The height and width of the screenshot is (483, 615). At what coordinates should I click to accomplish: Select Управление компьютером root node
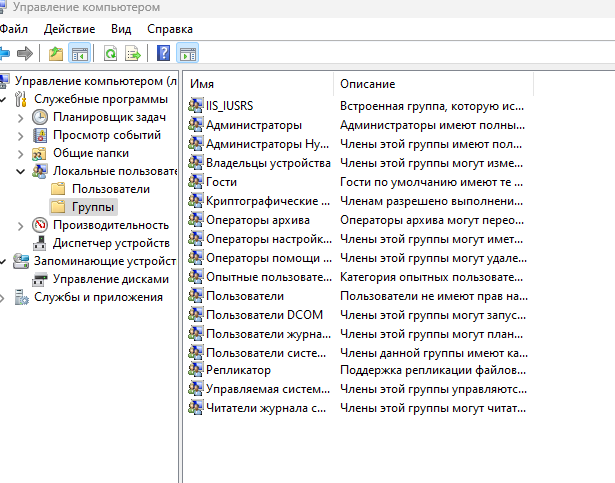pyautogui.click(x=96, y=81)
